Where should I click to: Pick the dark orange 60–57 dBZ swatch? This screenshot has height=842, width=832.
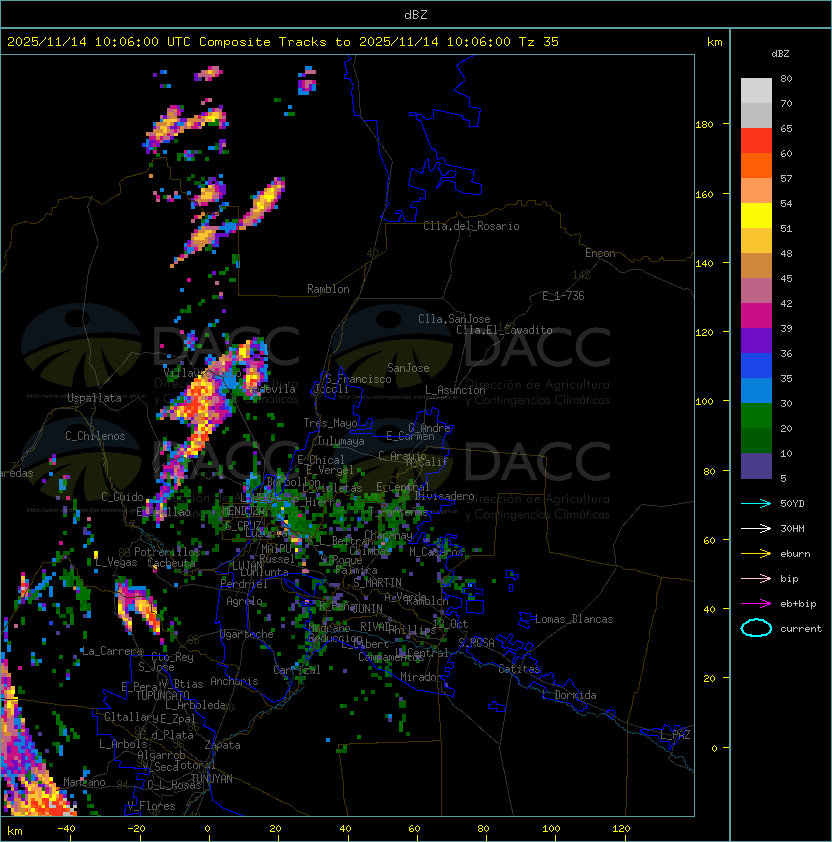pos(756,165)
